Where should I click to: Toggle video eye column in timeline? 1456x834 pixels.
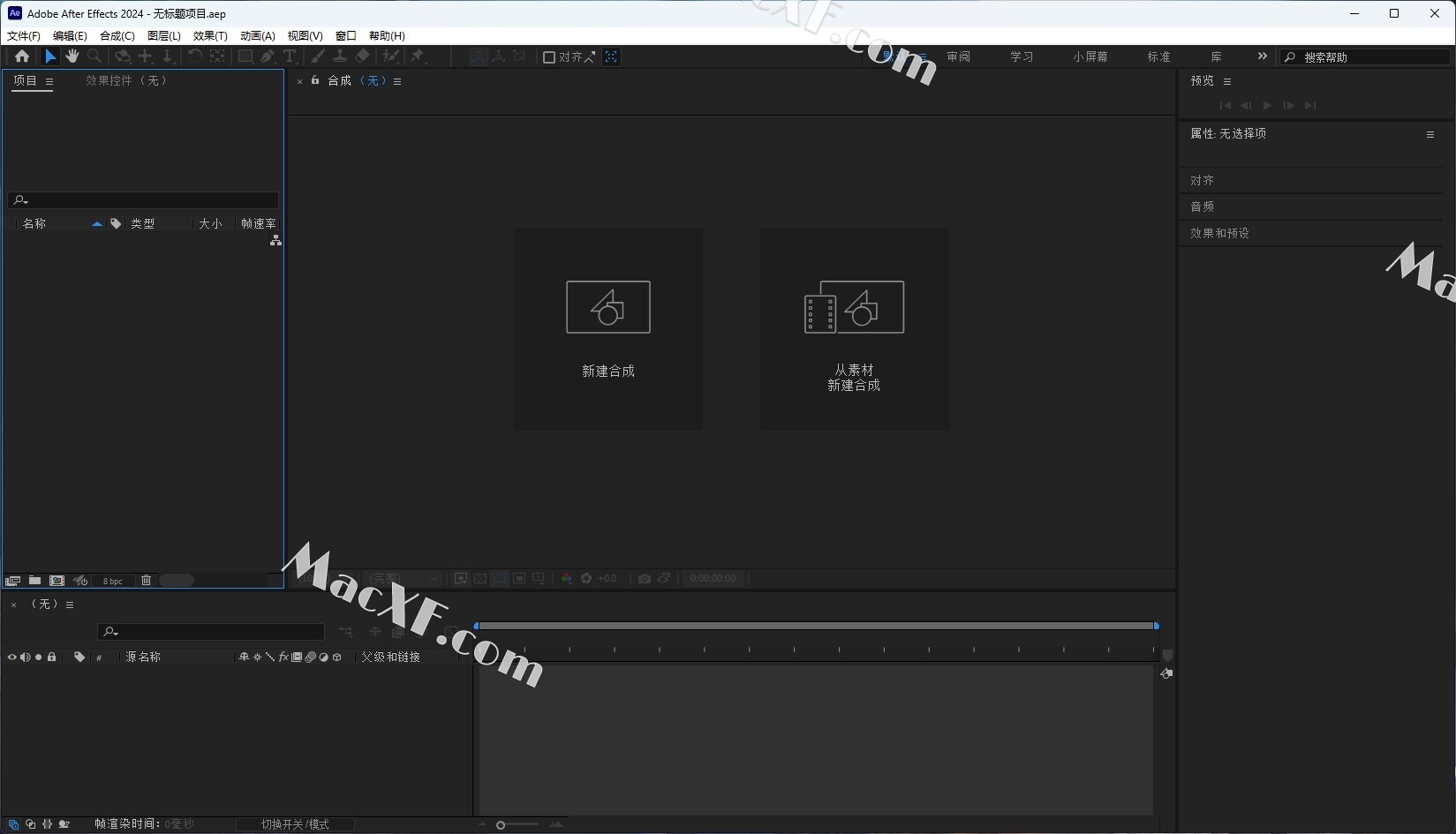(11, 657)
